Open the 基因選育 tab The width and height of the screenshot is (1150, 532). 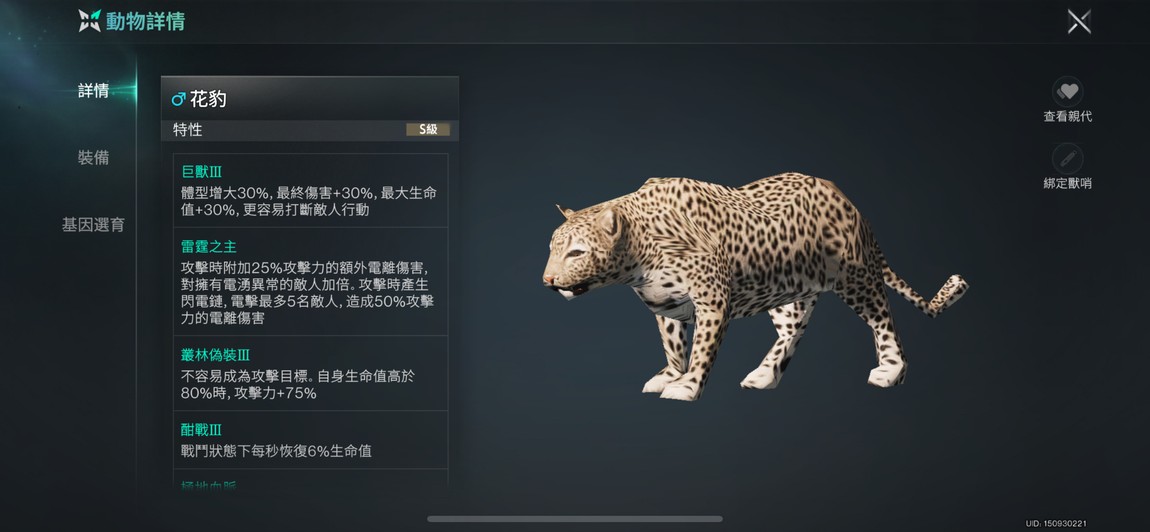point(93,225)
